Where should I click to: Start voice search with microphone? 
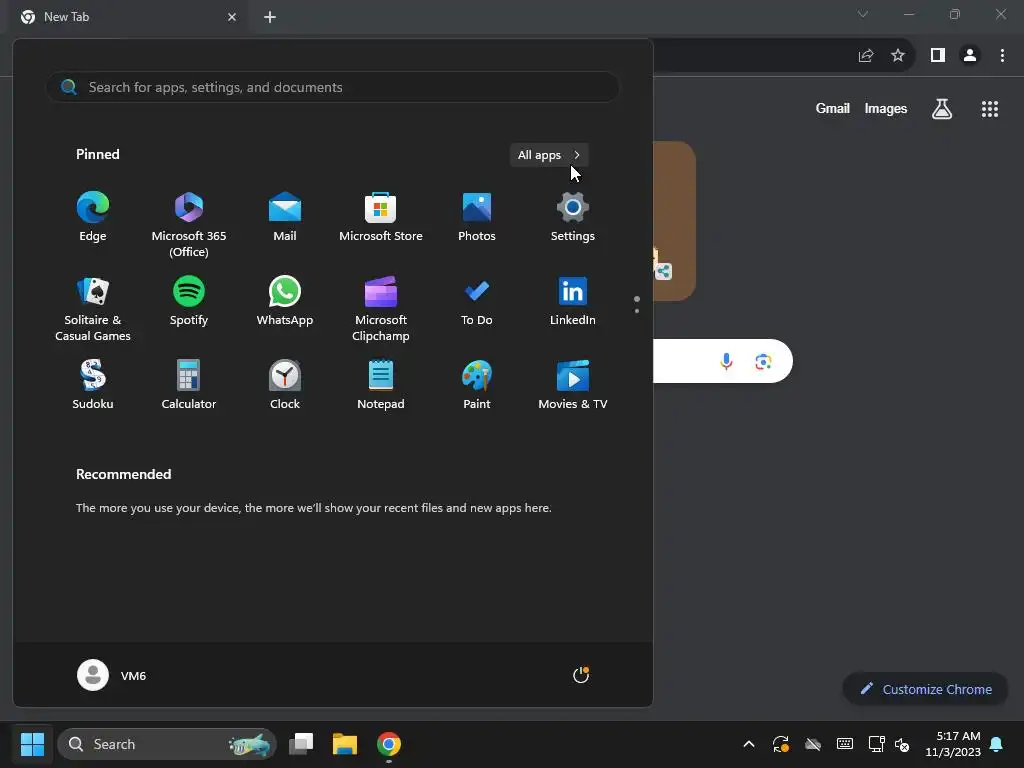click(726, 361)
